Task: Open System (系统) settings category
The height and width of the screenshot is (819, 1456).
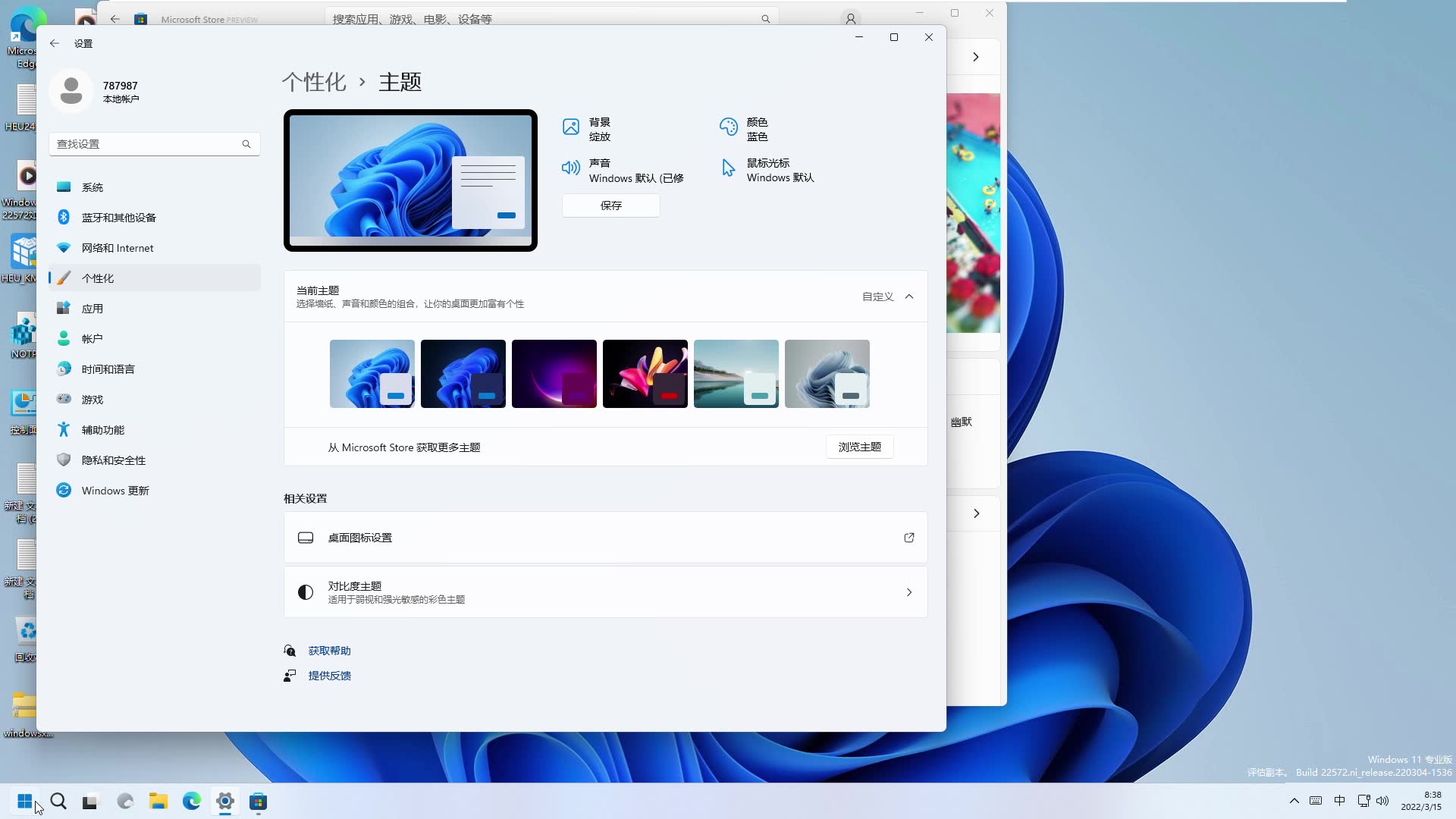Action: 155,187
